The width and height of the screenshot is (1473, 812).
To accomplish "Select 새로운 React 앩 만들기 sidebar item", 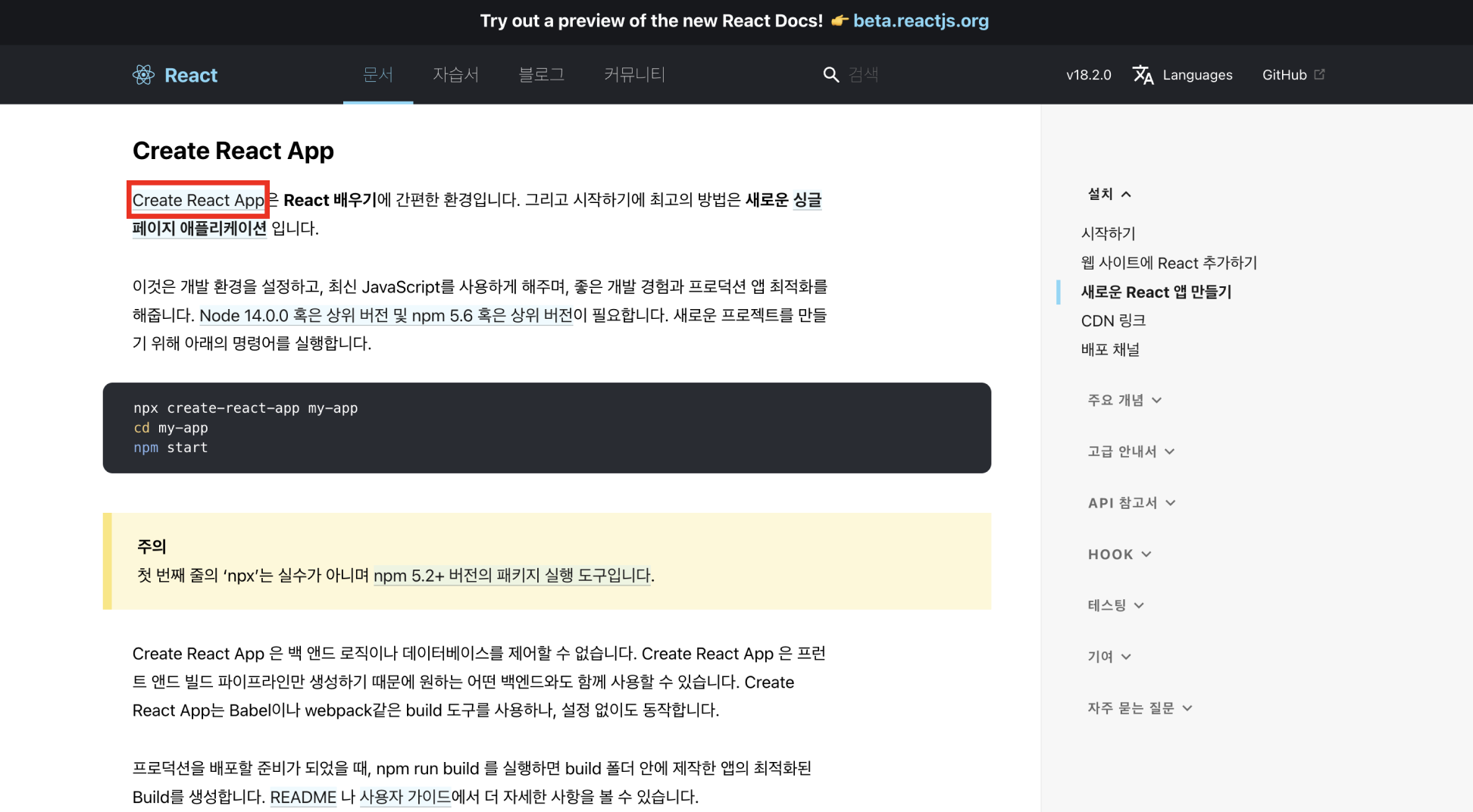I will (1156, 292).
